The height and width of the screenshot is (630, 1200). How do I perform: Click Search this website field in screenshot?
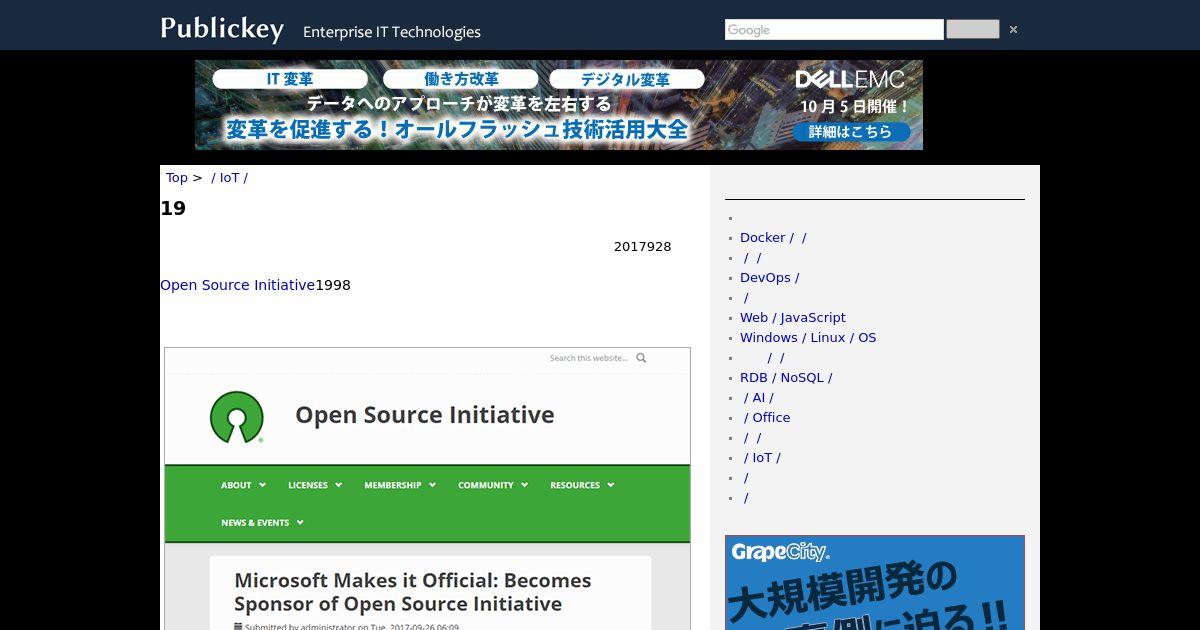click(x=589, y=358)
